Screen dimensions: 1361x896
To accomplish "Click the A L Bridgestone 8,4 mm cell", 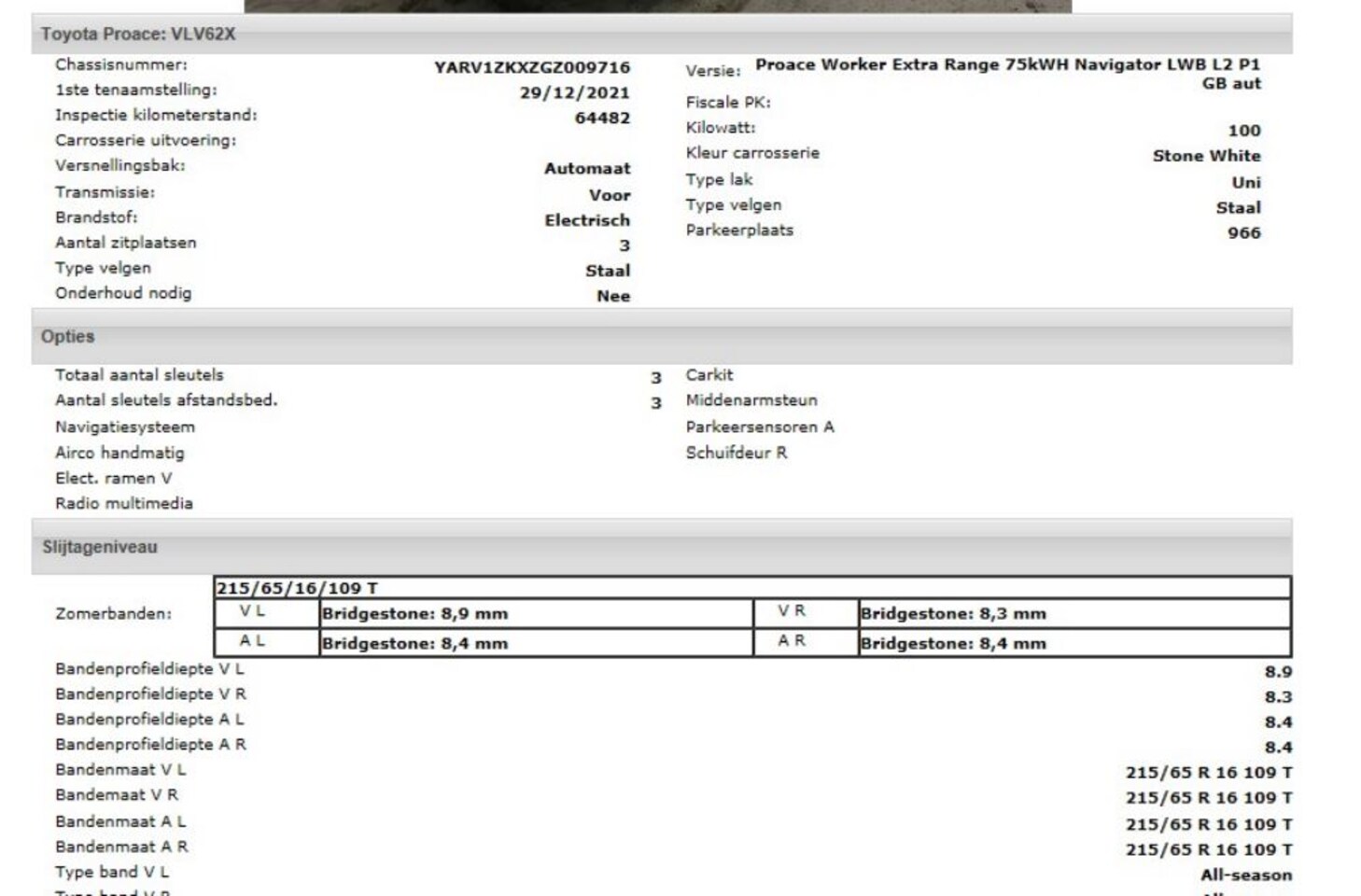I will pos(414,643).
